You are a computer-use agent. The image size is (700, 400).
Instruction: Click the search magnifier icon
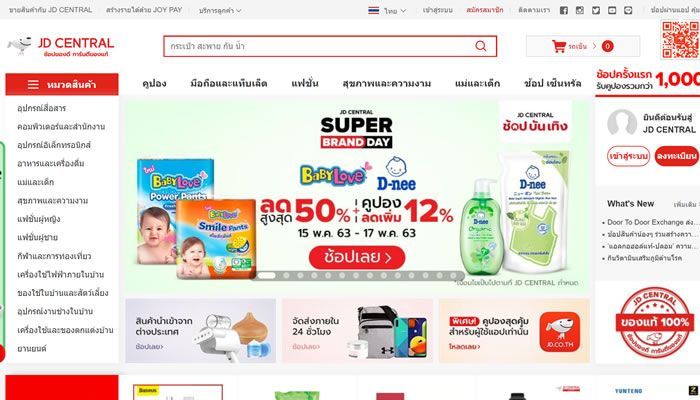pyautogui.click(x=481, y=46)
